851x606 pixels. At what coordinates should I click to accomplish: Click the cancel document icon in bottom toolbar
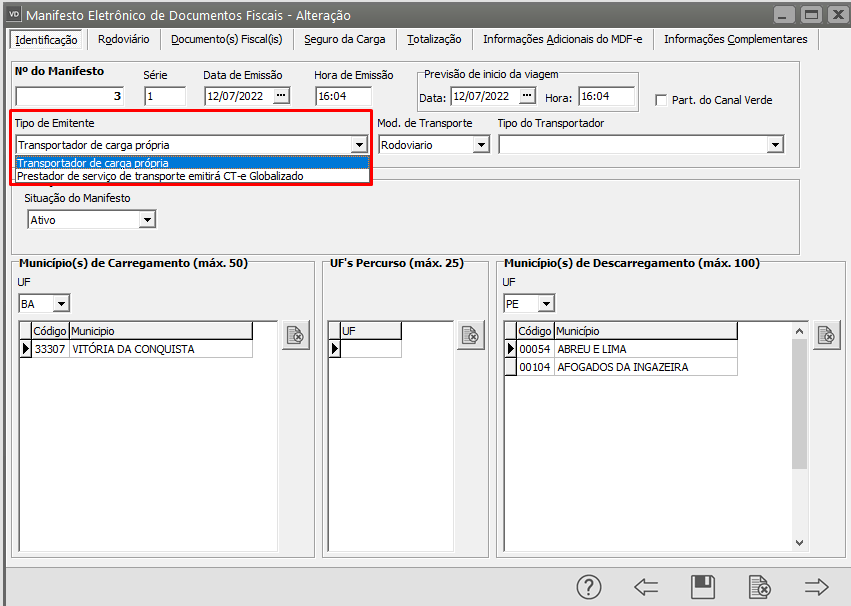click(760, 587)
